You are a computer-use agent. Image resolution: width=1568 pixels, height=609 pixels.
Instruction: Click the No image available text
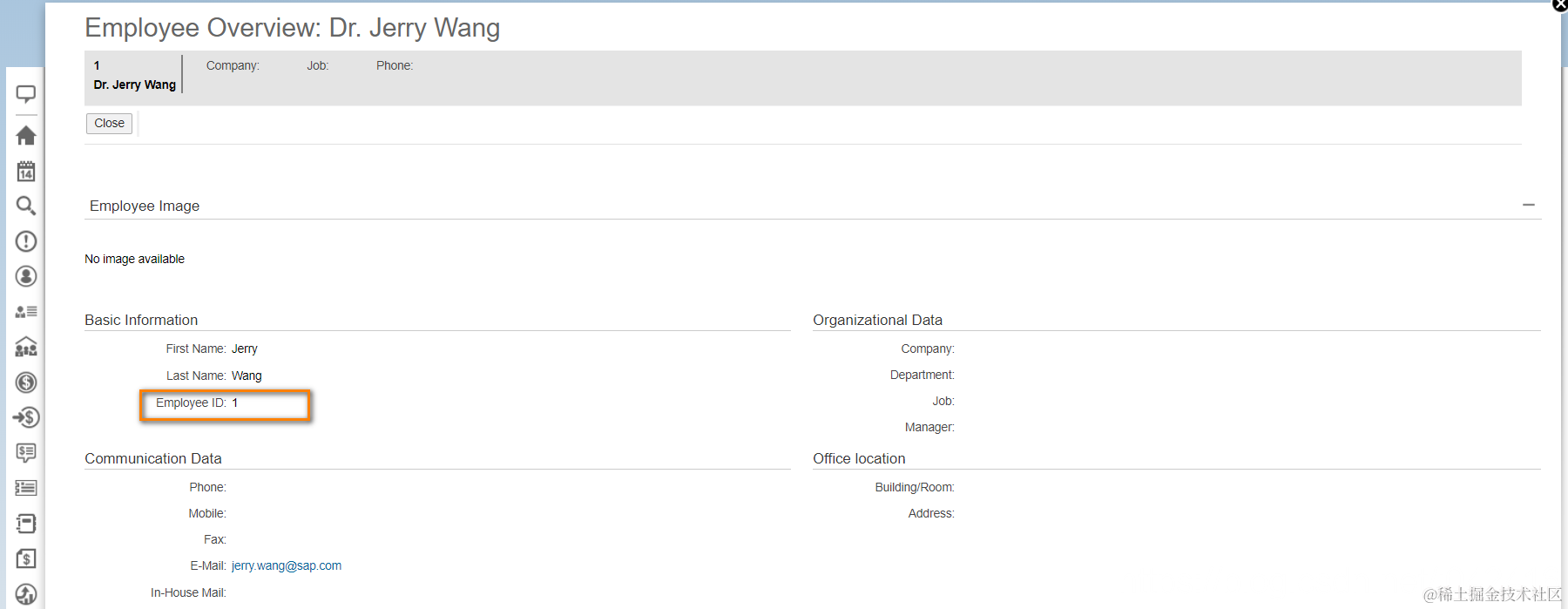coord(134,260)
